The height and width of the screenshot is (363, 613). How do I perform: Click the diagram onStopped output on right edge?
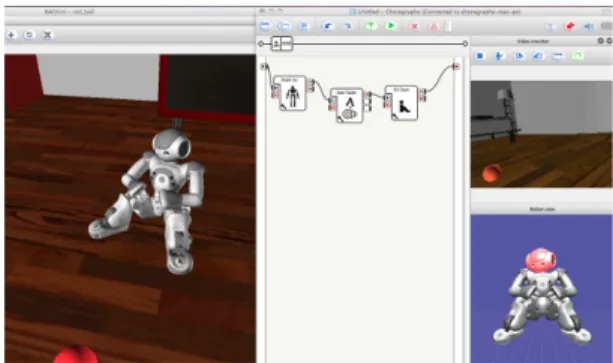point(456,67)
